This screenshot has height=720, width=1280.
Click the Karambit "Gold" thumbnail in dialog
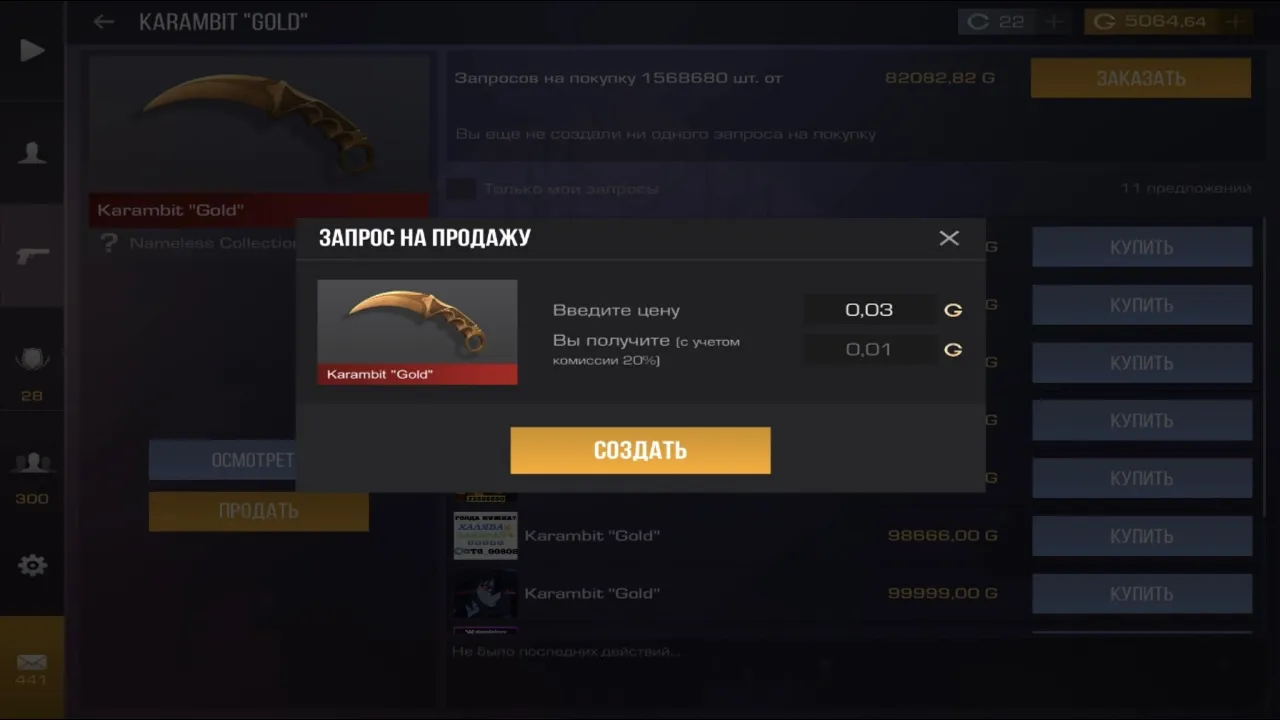click(x=417, y=332)
